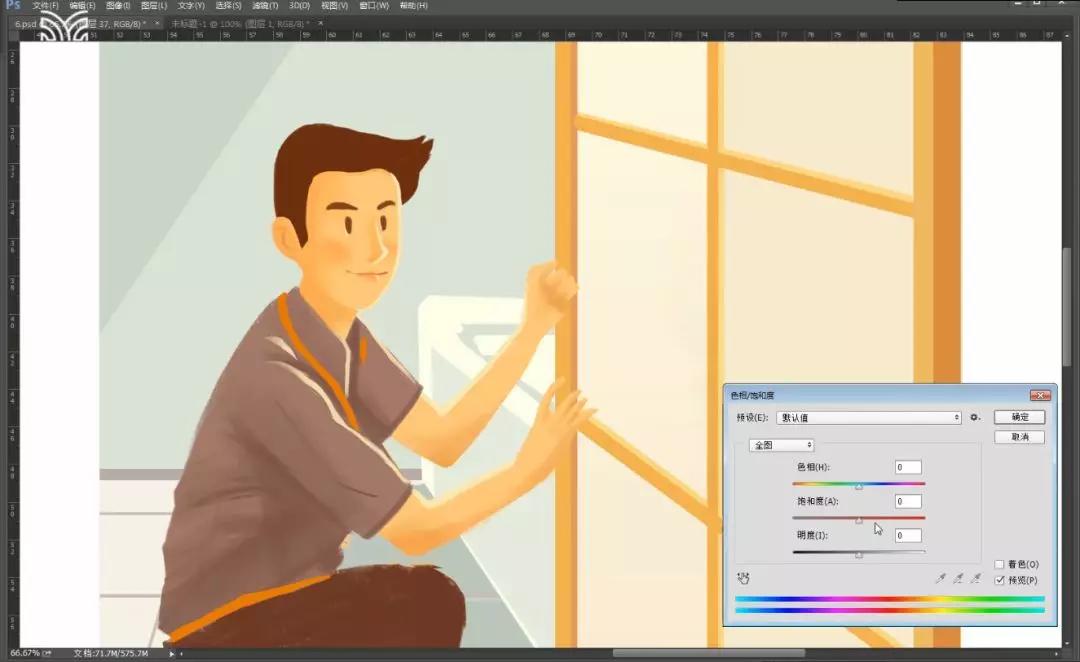Activate the on-image adjustment hand tool
Image resolution: width=1080 pixels, height=662 pixels.
click(x=743, y=578)
